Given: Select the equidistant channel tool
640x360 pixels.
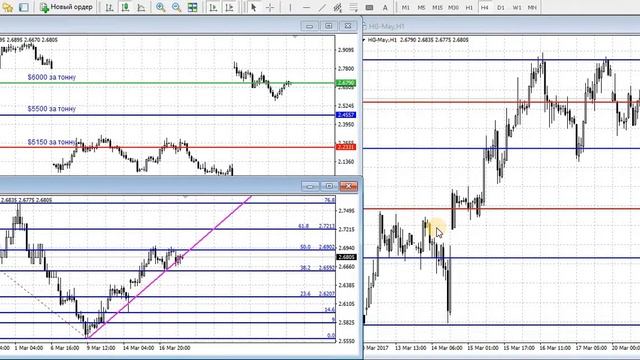Looking at the screenshot, I should tap(338, 7).
